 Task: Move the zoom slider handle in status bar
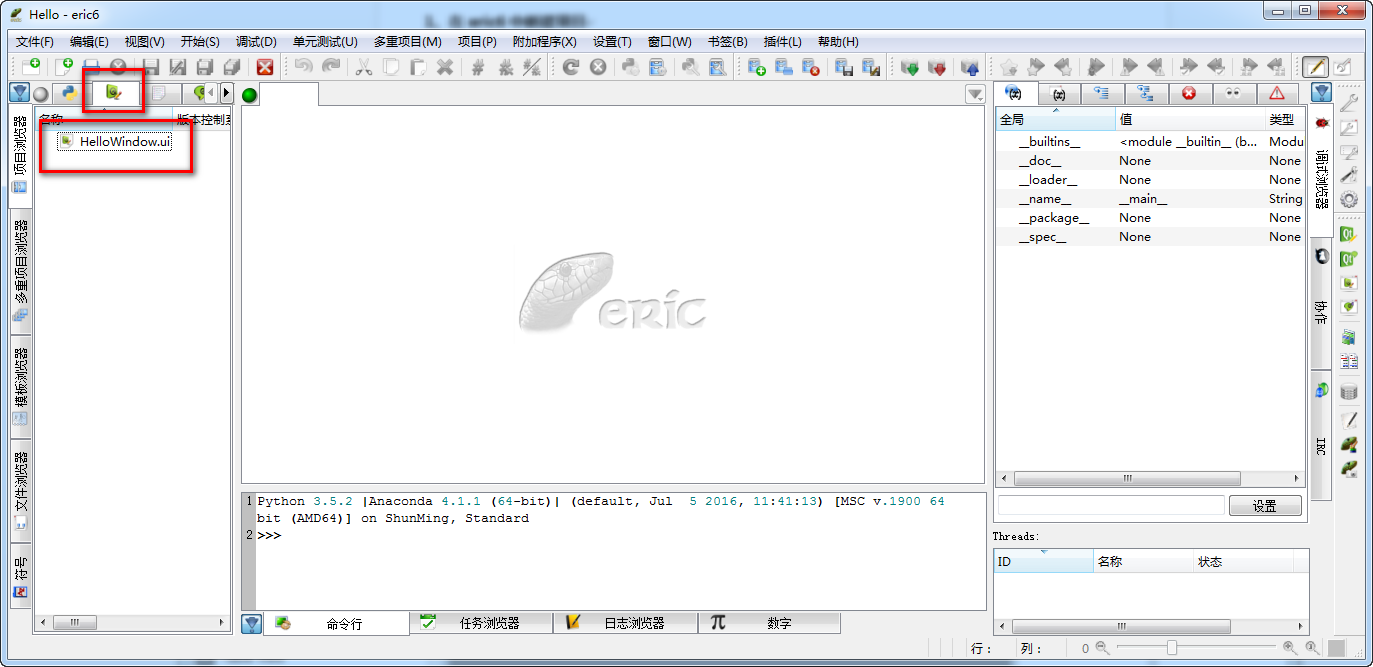(1171, 648)
